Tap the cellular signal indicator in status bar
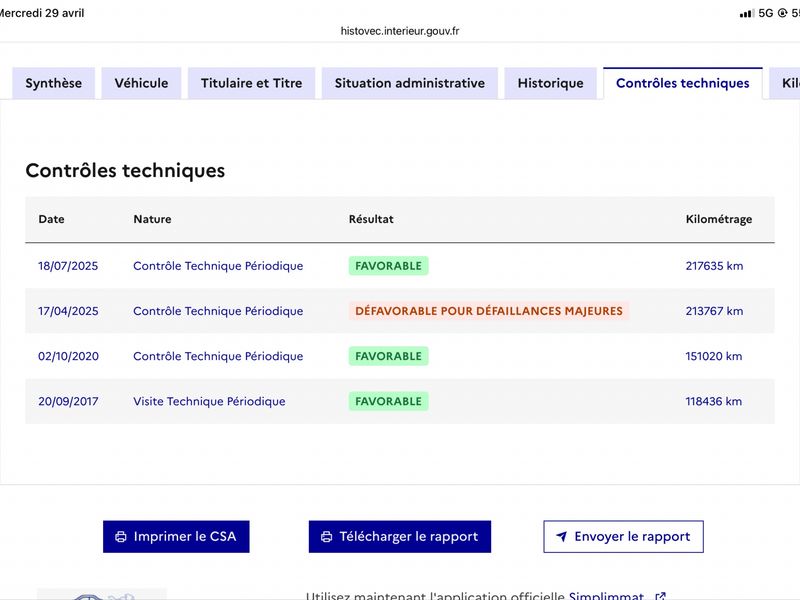This screenshot has width=800, height=600. (747, 13)
